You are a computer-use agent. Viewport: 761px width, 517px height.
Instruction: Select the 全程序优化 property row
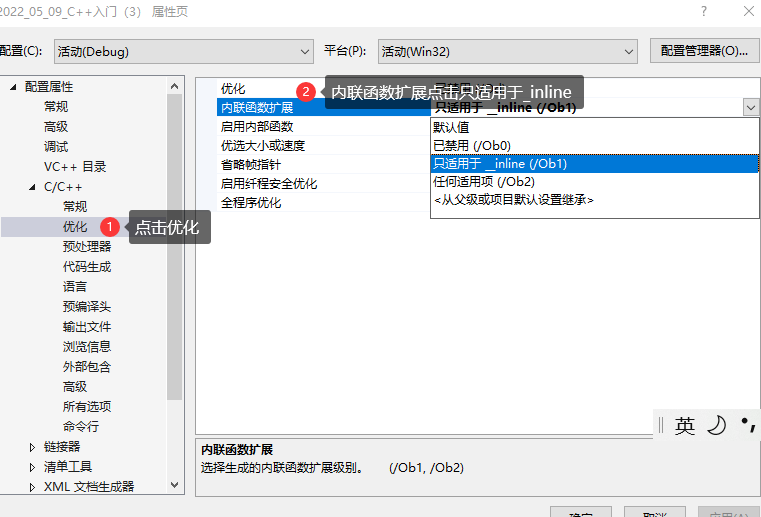pos(251,202)
